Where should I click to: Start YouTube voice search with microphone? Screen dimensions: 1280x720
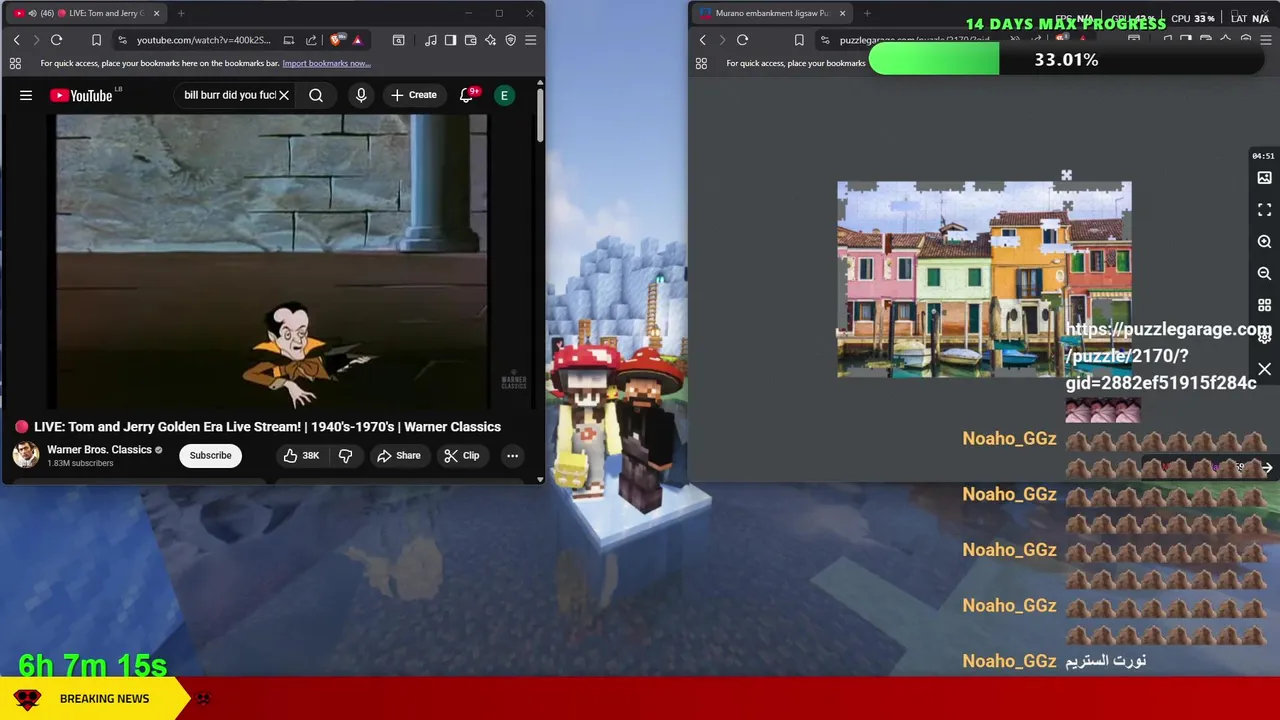click(x=361, y=95)
